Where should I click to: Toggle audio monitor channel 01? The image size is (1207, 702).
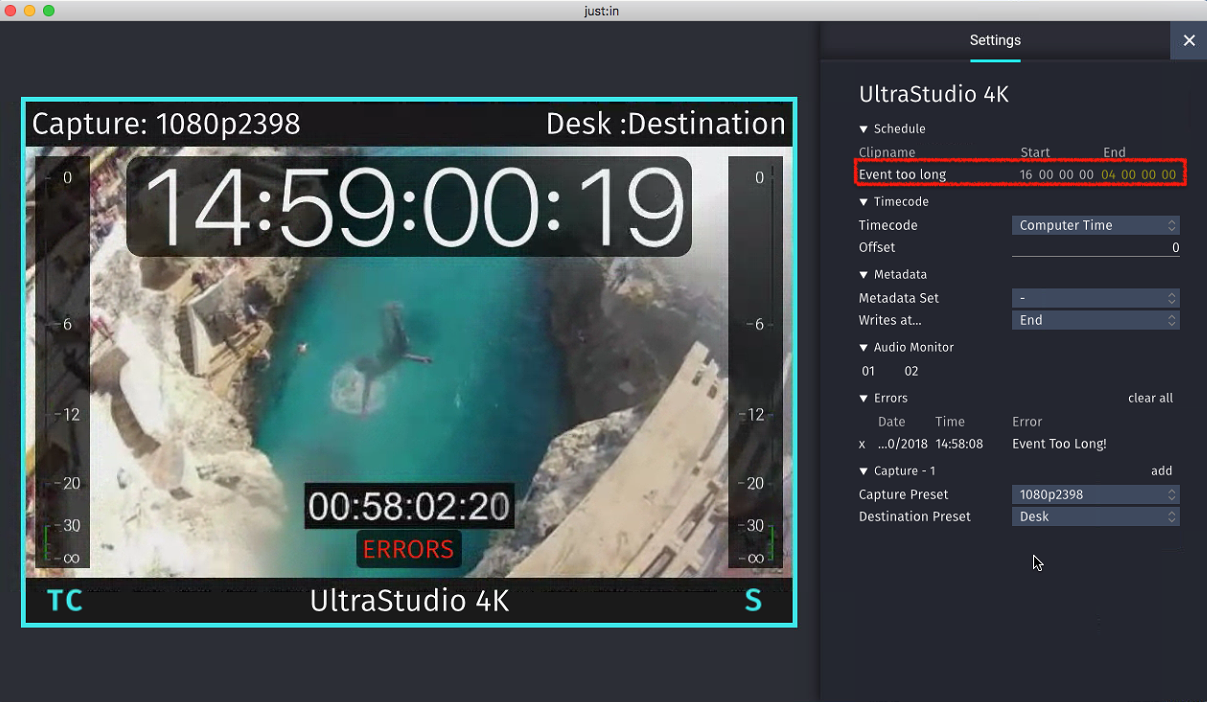tap(868, 371)
